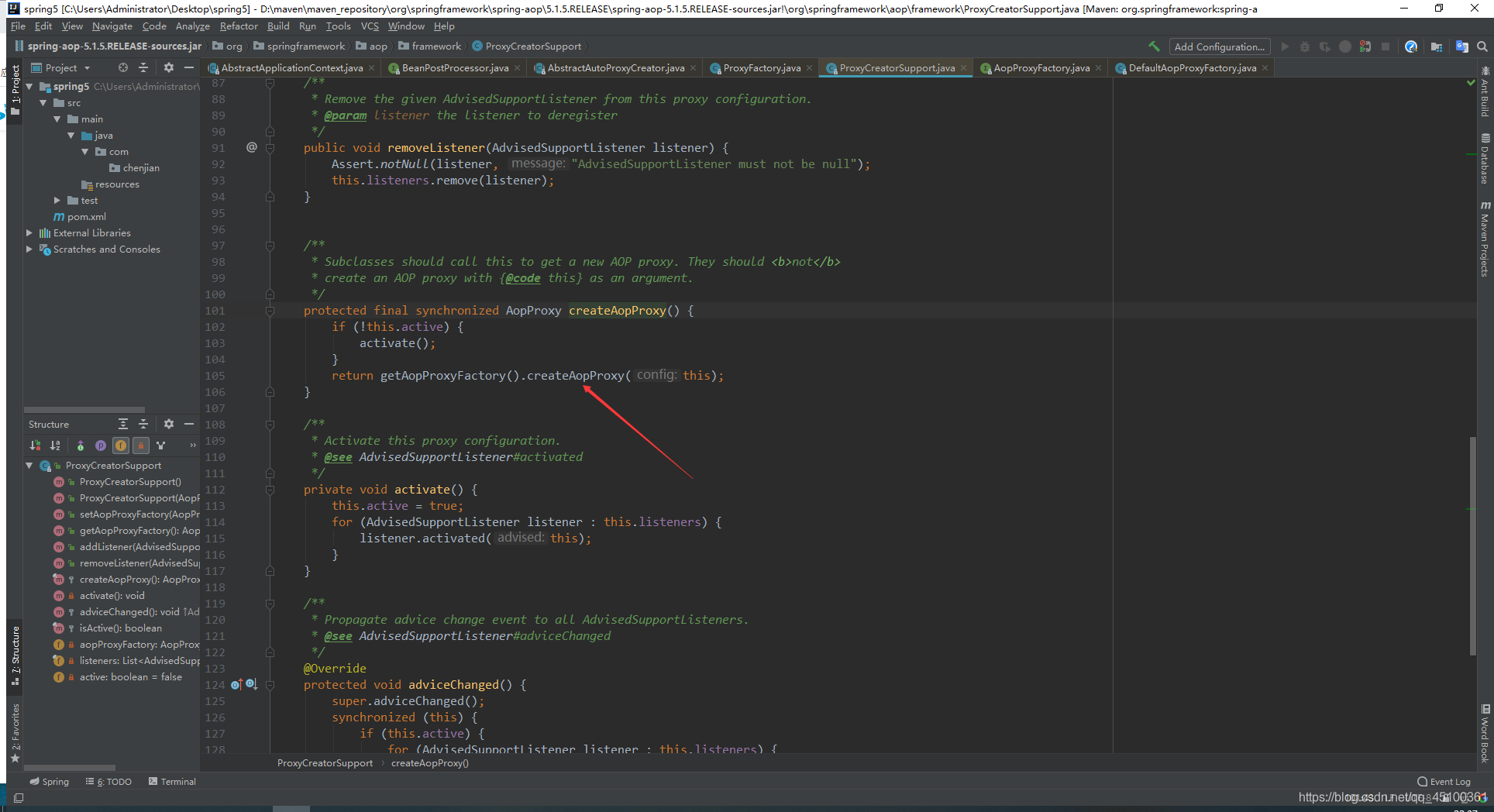This screenshot has height=812, width=1494.
Task: Click the editor vertical scrollbar thumb
Action: [1472, 546]
